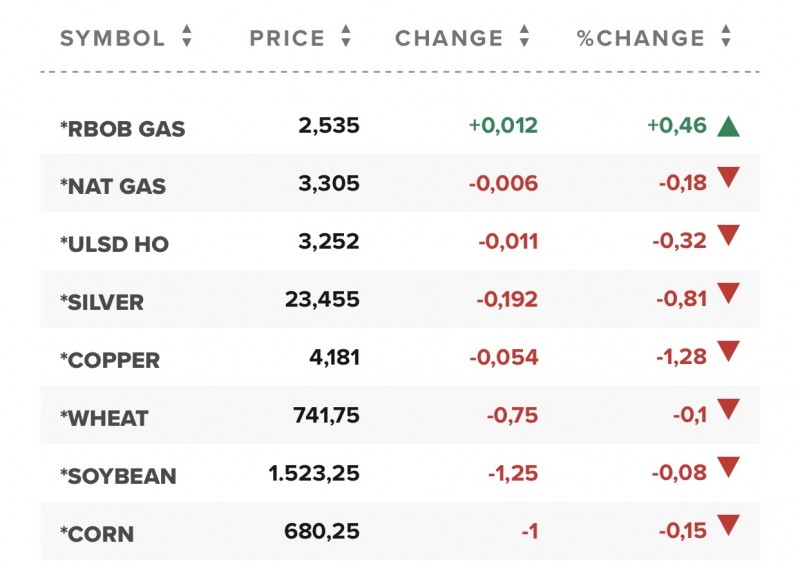800x565 pixels.
Task: Click the red down arrow for COPPER
Action: [728, 351]
